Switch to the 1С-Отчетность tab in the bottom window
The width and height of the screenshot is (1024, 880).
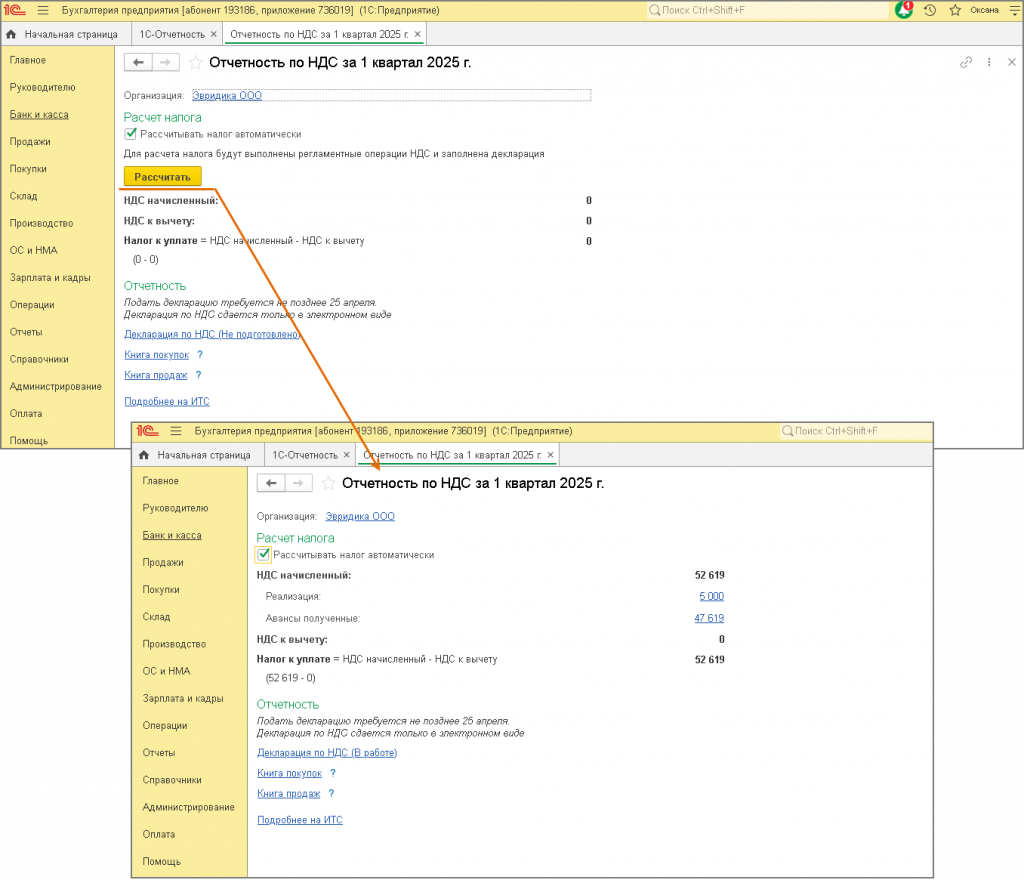(x=305, y=455)
